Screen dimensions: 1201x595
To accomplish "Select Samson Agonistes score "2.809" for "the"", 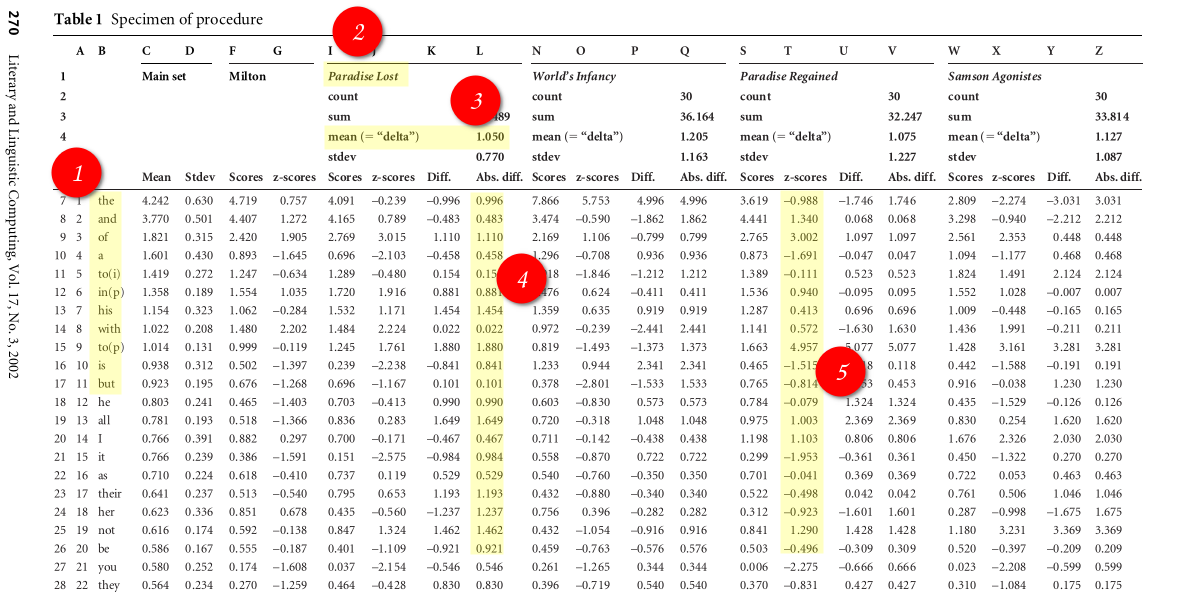I will point(962,200).
